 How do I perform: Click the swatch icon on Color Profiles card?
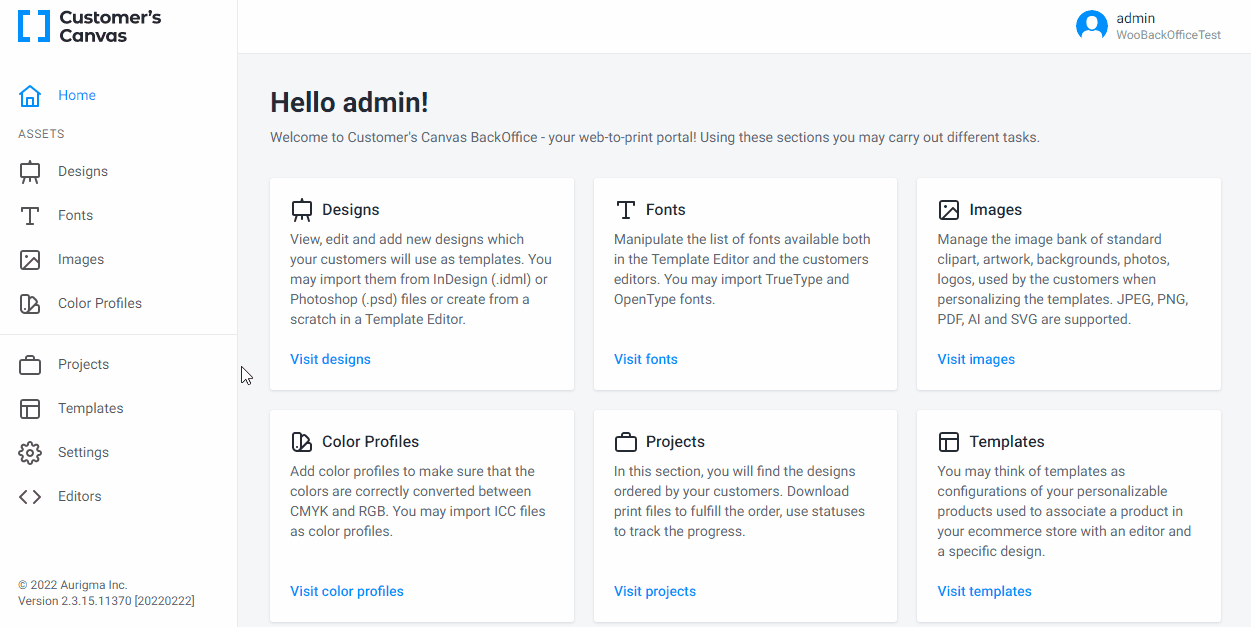pos(302,442)
